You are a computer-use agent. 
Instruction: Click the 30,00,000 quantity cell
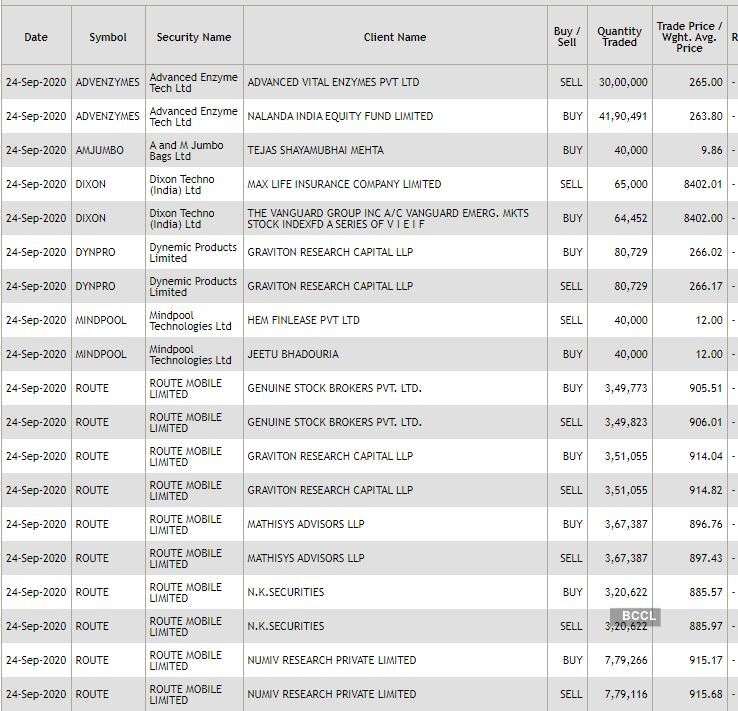623,82
